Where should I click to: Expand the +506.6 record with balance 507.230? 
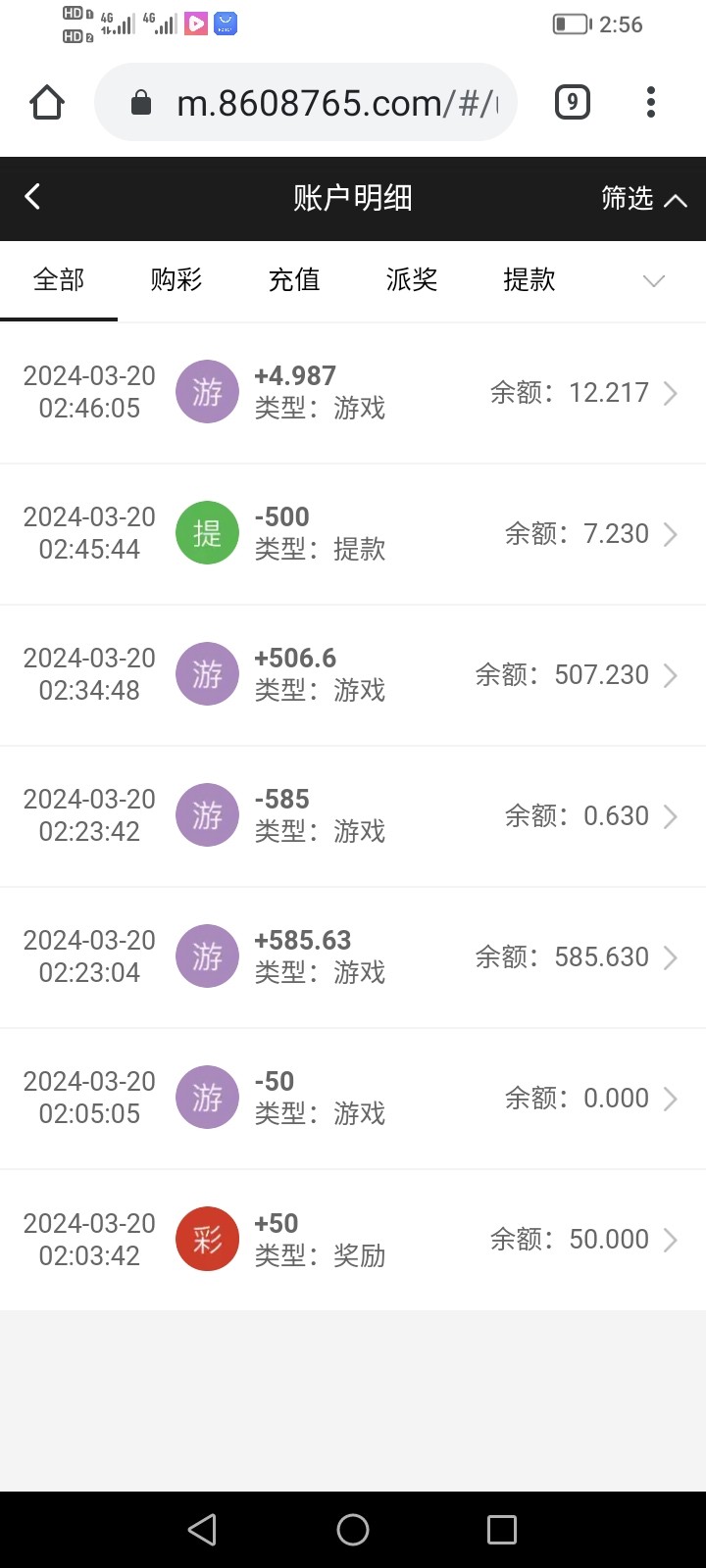(x=671, y=675)
